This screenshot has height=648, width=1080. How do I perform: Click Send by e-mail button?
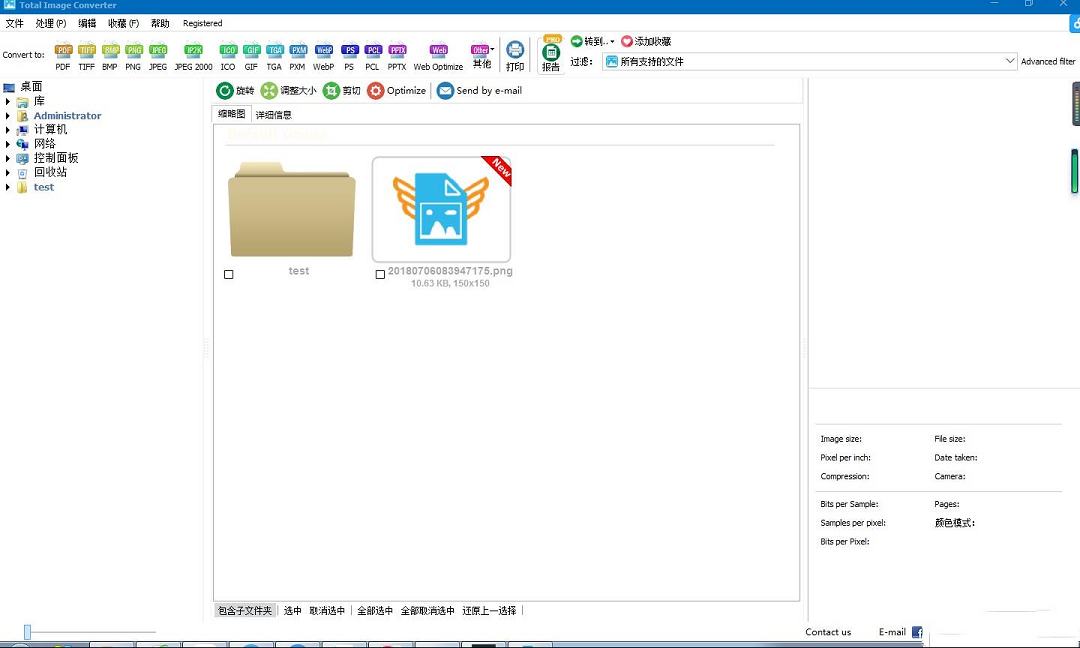point(476,90)
